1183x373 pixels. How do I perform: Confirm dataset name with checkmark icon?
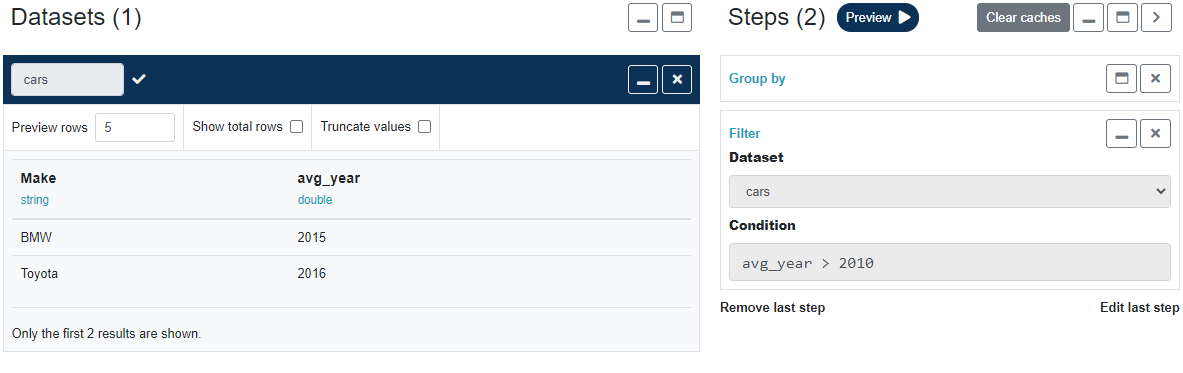(x=139, y=79)
